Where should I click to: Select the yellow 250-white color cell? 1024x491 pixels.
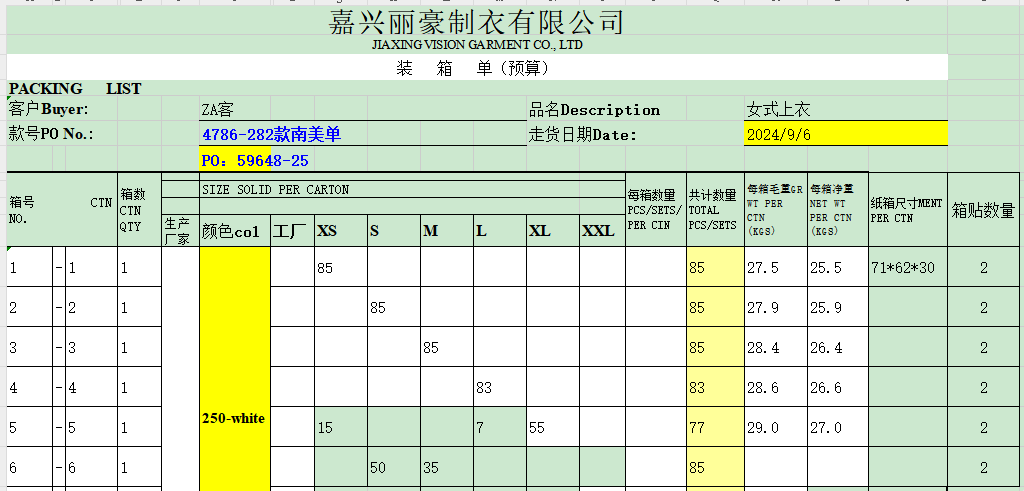click(234, 418)
